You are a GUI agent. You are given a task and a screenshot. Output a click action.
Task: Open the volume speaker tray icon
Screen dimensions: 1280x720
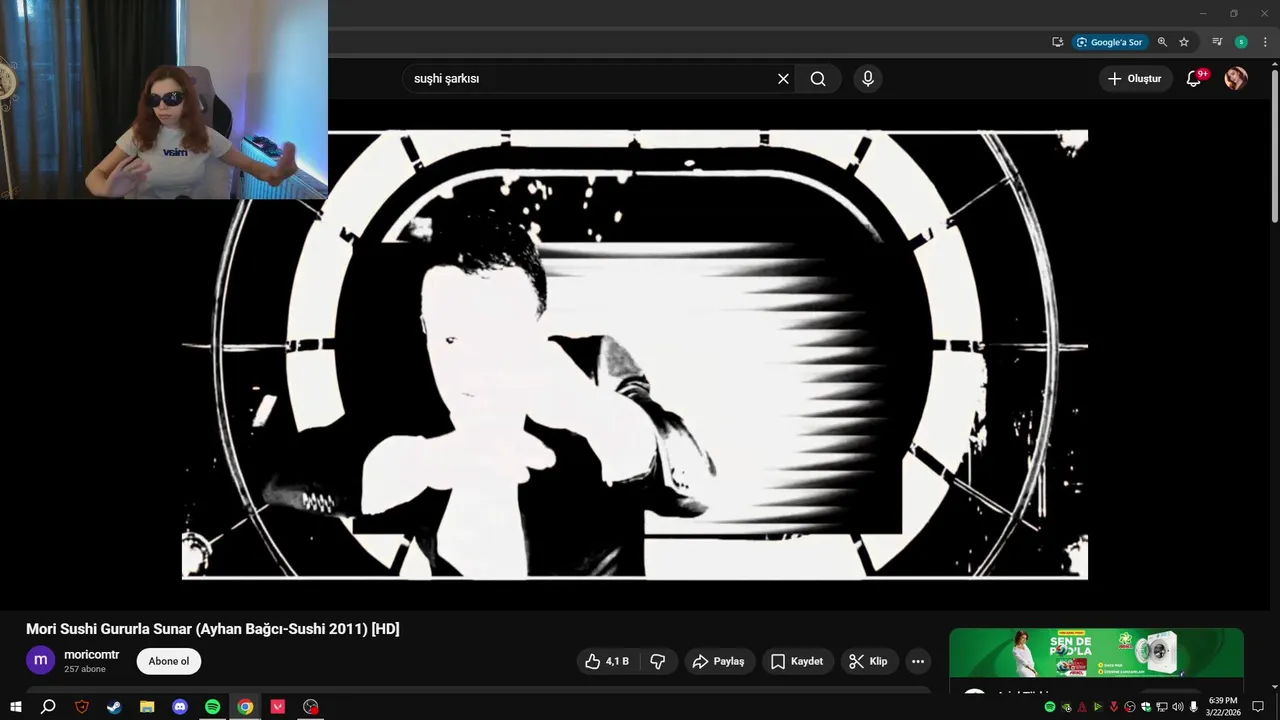(x=1177, y=707)
